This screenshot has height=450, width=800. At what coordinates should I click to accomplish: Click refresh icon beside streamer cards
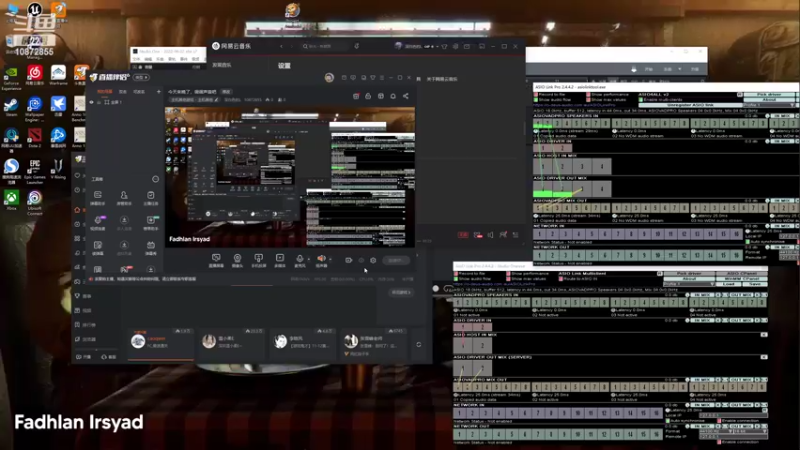tap(418, 344)
